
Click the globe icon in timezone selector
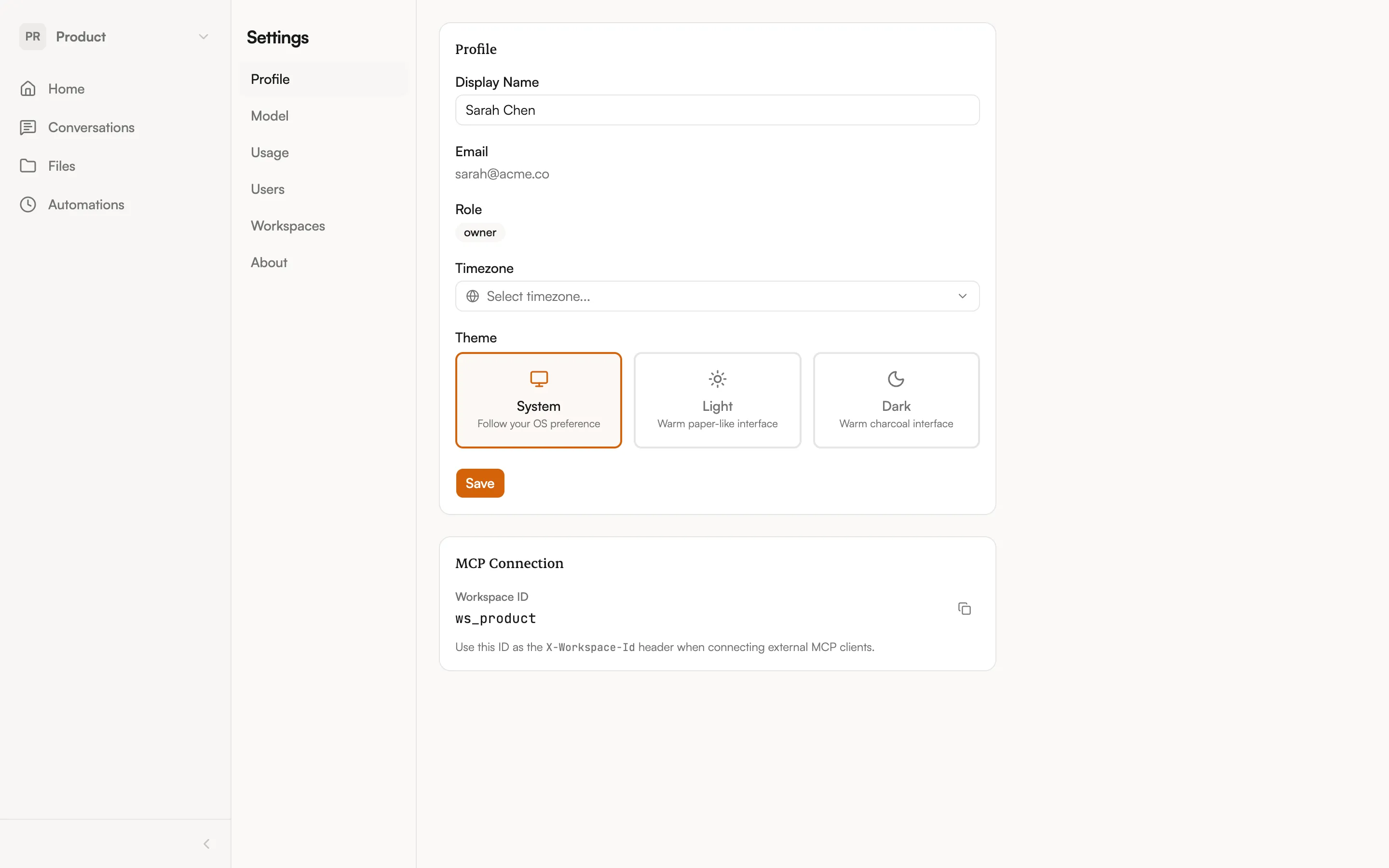pos(472,296)
